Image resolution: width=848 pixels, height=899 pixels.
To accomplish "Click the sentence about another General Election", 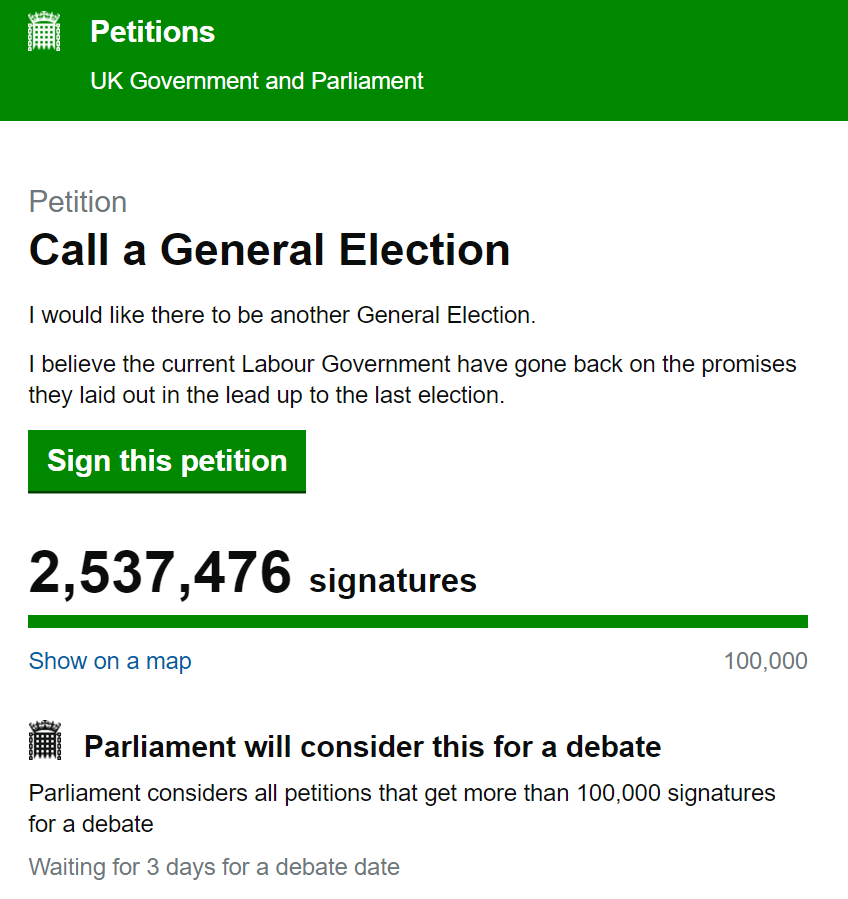I will (x=282, y=315).
